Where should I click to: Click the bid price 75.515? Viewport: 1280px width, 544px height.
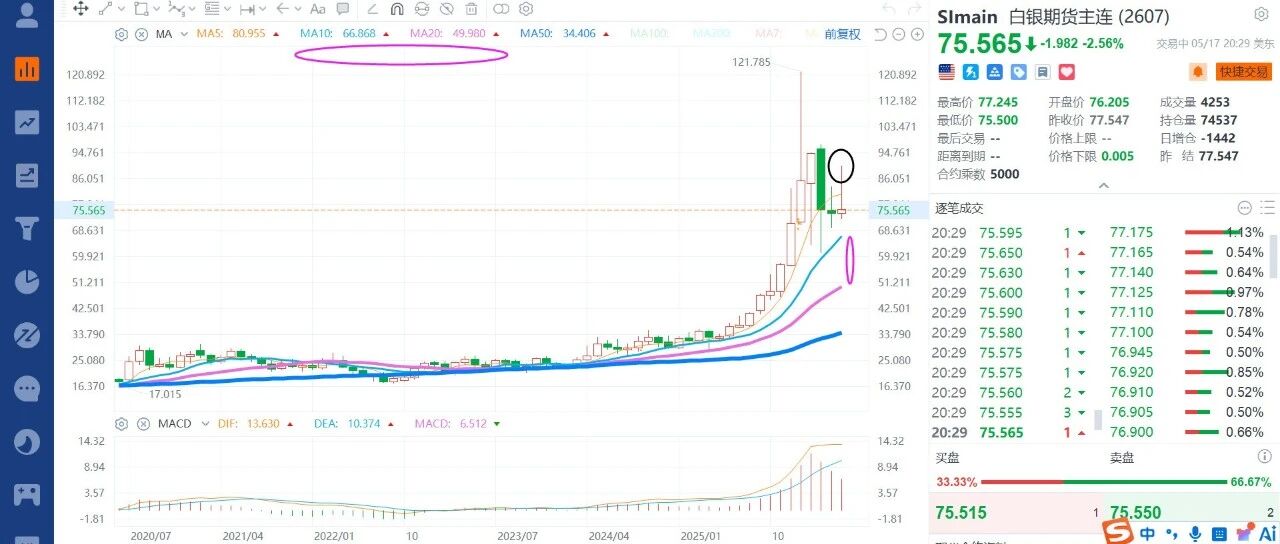click(961, 512)
